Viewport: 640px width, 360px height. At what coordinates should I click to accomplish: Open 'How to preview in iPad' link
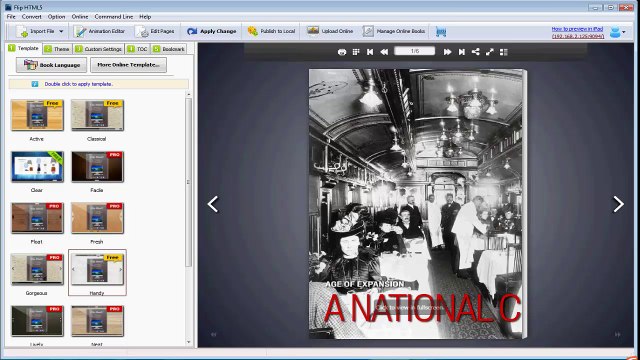point(577,29)
